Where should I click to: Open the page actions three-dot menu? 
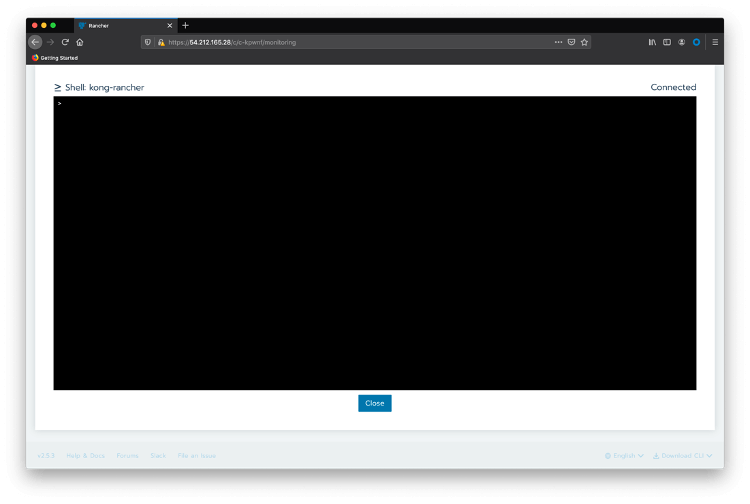click(558, 42)
